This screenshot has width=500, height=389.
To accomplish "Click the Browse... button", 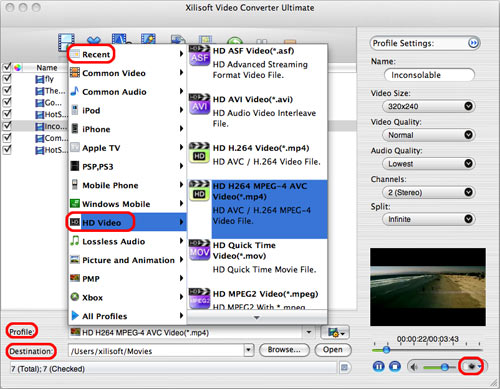I will [x=284, y=350].
